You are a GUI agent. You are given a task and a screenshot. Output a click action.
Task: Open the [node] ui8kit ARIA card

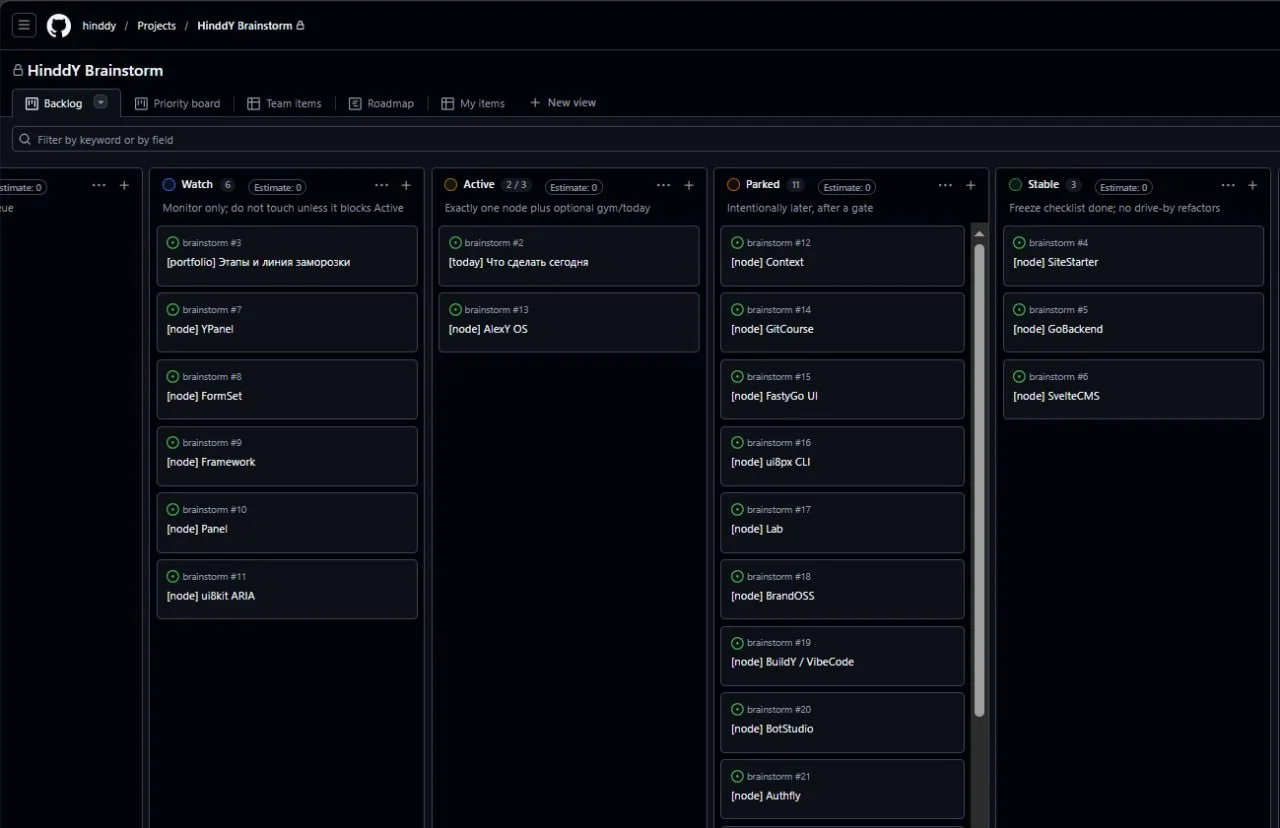tap(287, 589)
